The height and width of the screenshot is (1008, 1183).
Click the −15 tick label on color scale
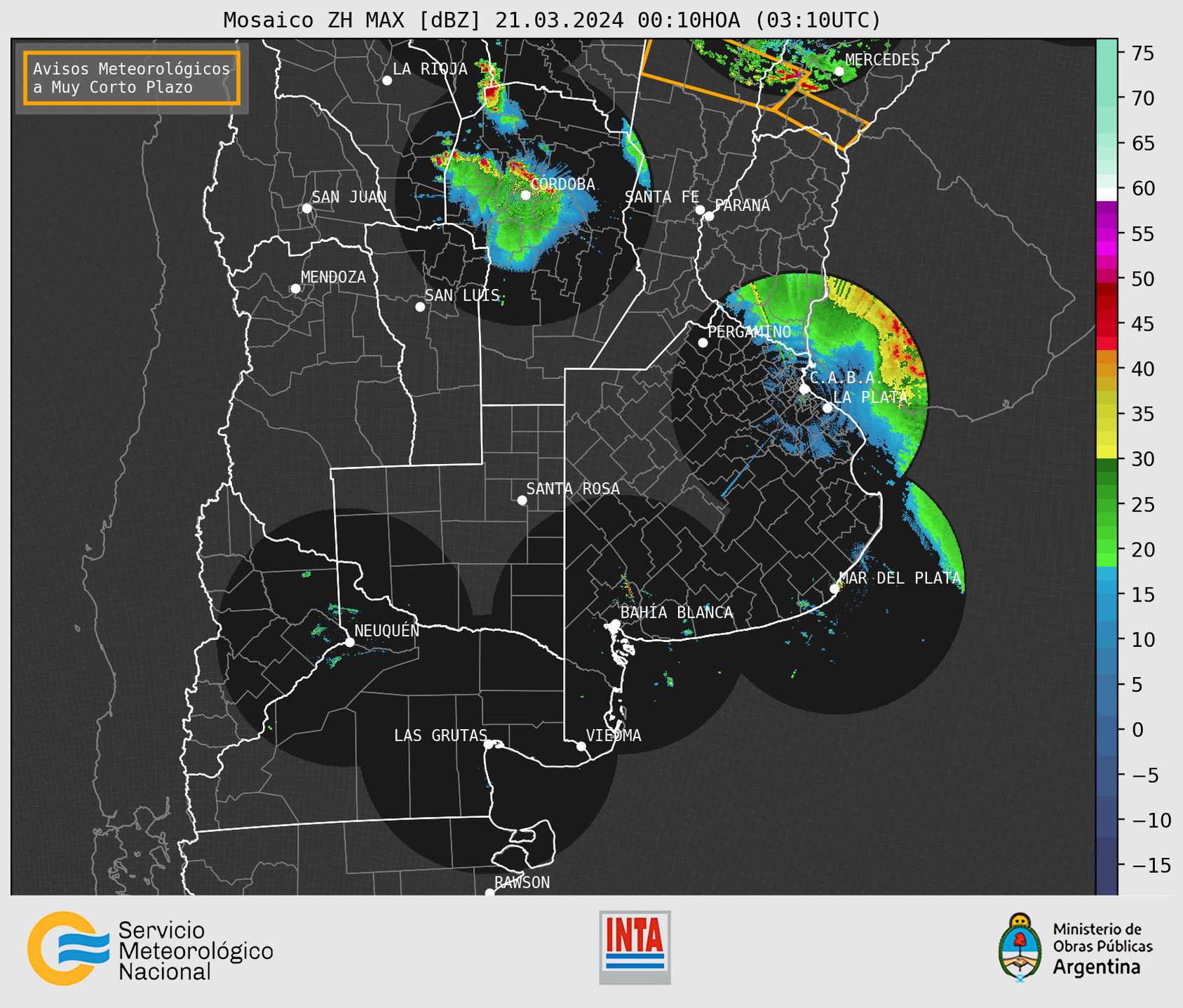[x=1151, y=865]
